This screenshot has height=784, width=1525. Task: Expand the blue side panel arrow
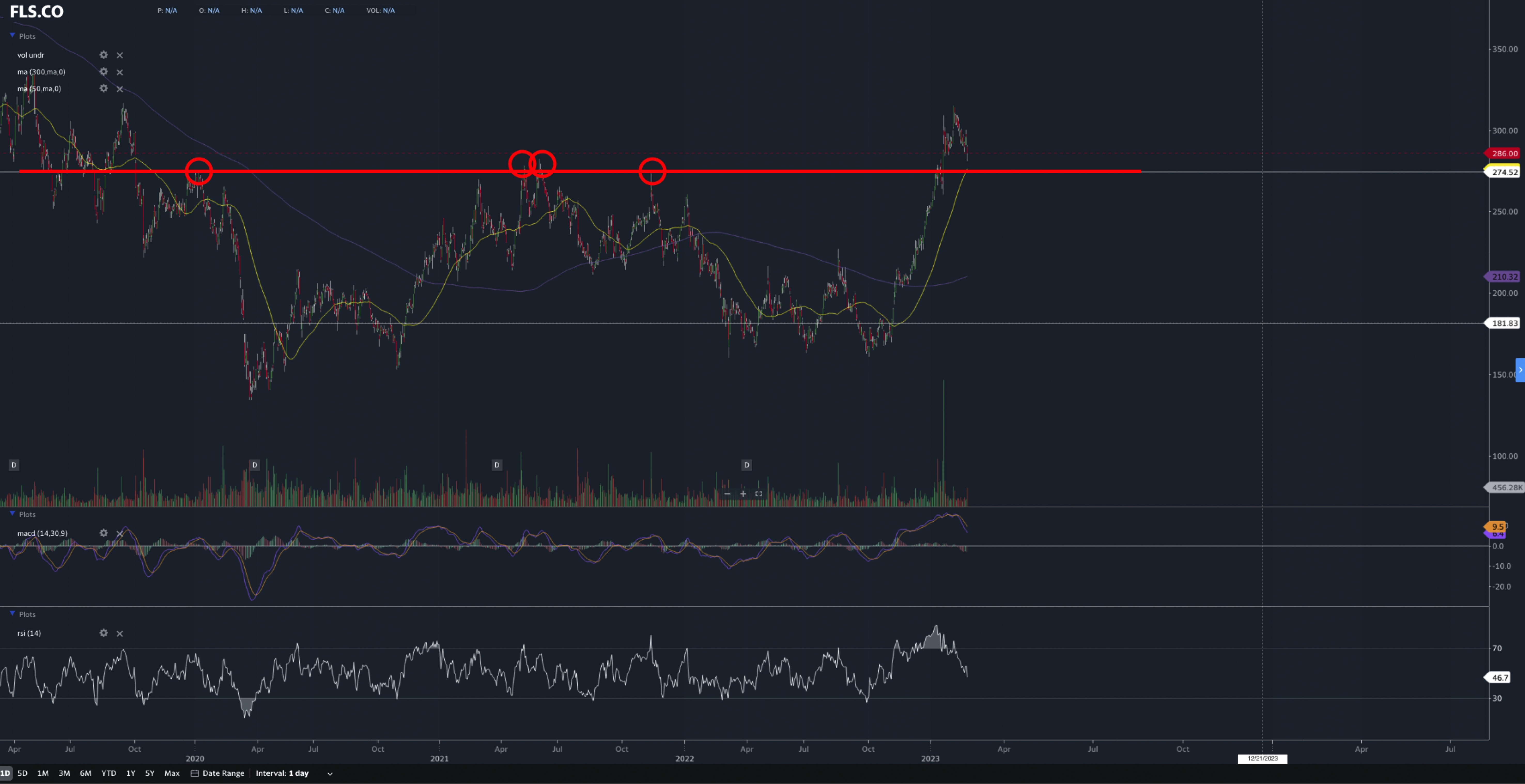point(1520,370)
